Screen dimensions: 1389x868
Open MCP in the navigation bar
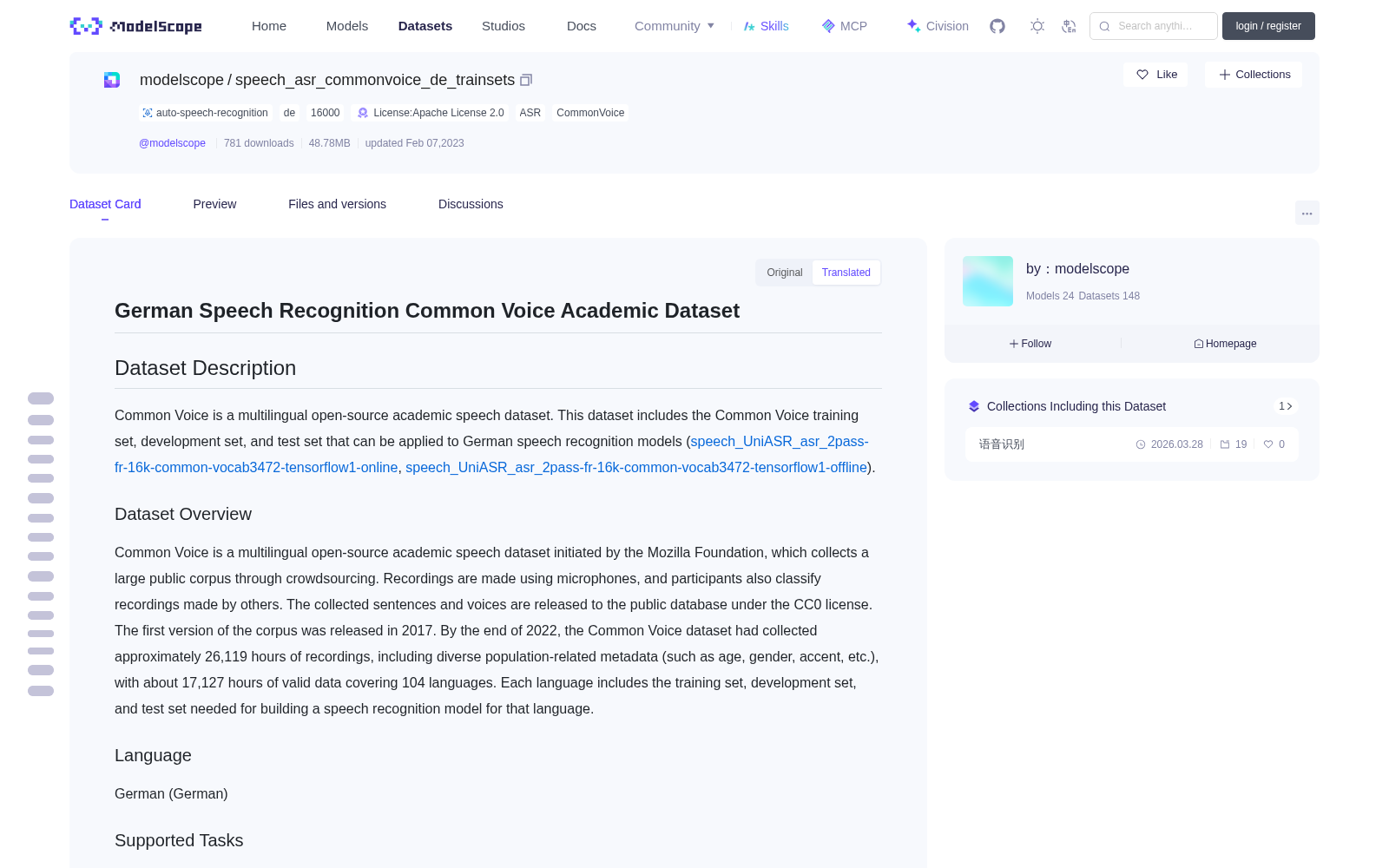[x=845, y=26]
